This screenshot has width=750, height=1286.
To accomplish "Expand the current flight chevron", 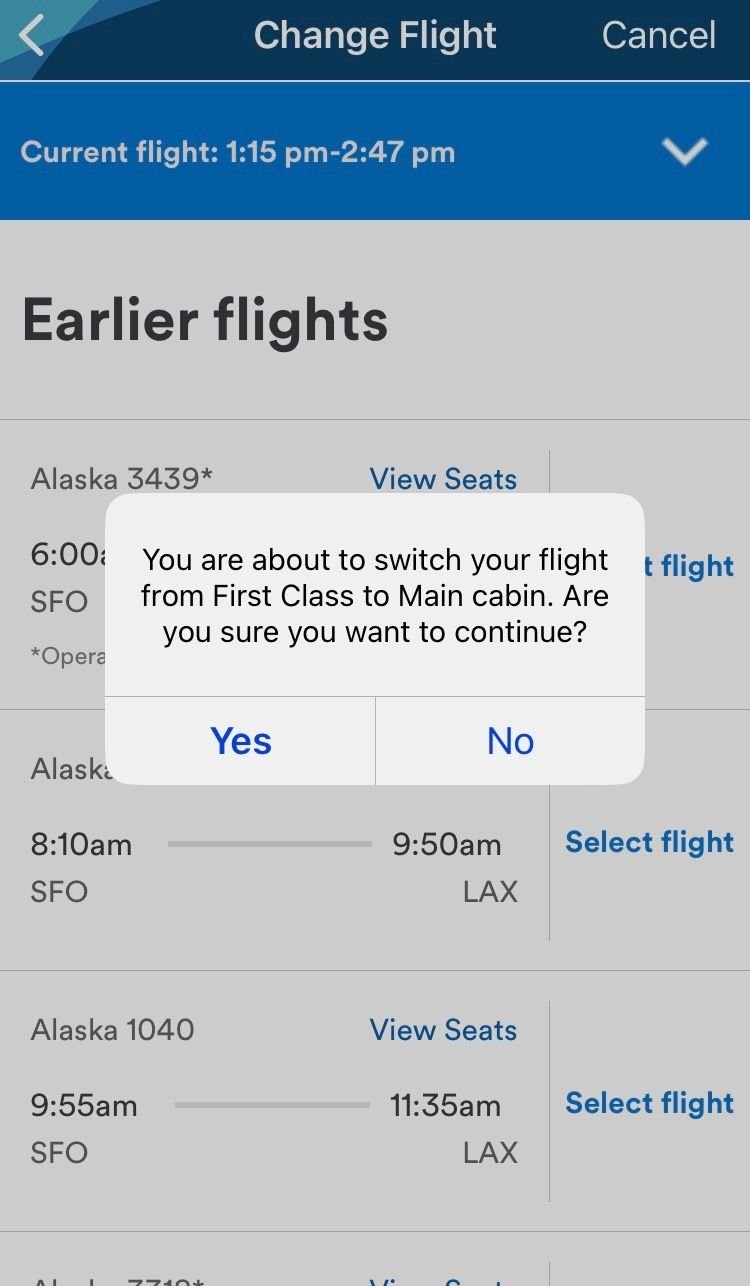I will [x=685, y=151].
